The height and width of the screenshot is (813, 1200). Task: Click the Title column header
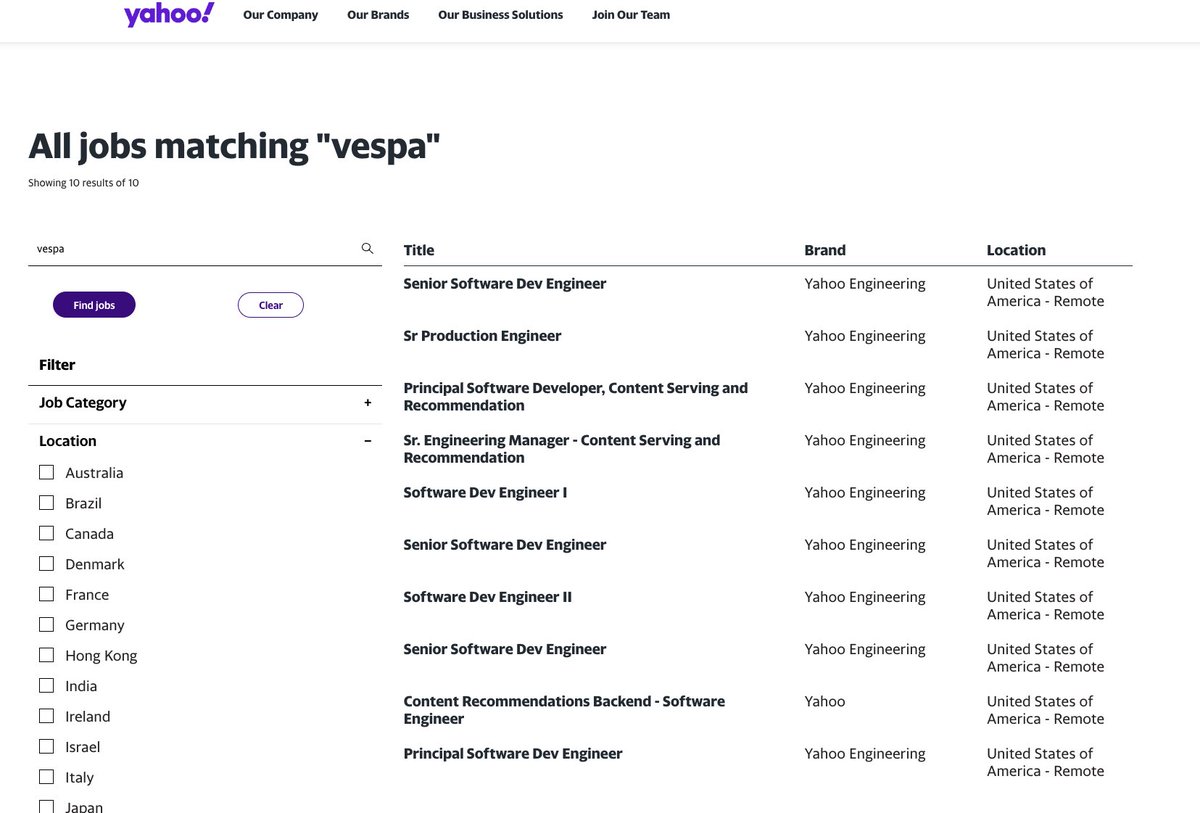tap(419, 250)
